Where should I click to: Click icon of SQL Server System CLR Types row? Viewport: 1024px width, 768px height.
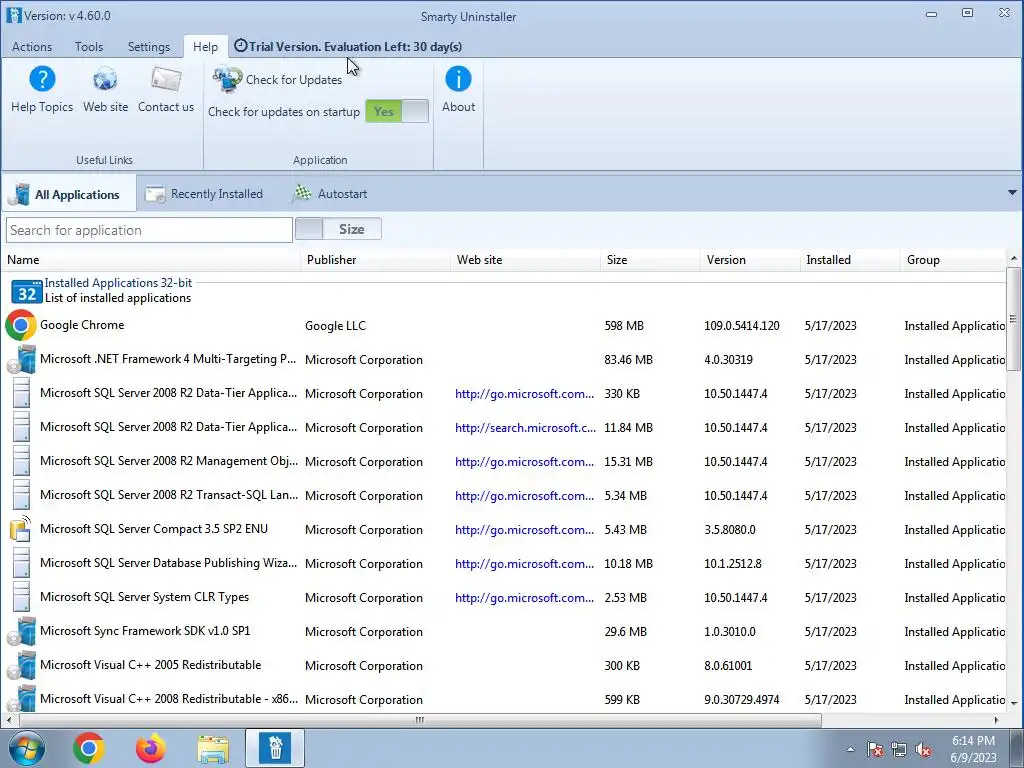[x=22, y=597]
